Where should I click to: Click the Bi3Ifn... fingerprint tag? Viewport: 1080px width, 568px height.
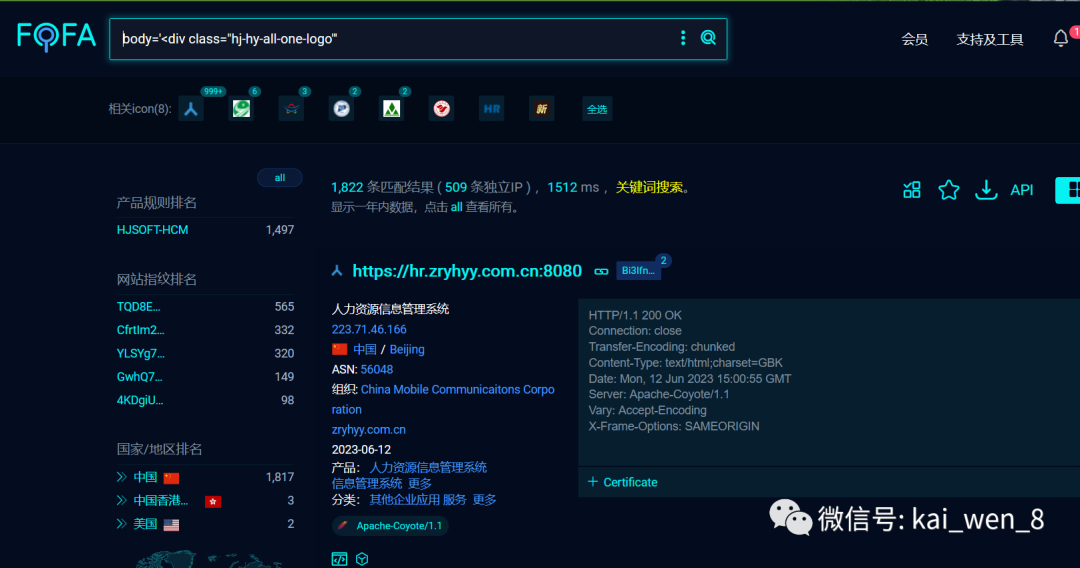638,271
